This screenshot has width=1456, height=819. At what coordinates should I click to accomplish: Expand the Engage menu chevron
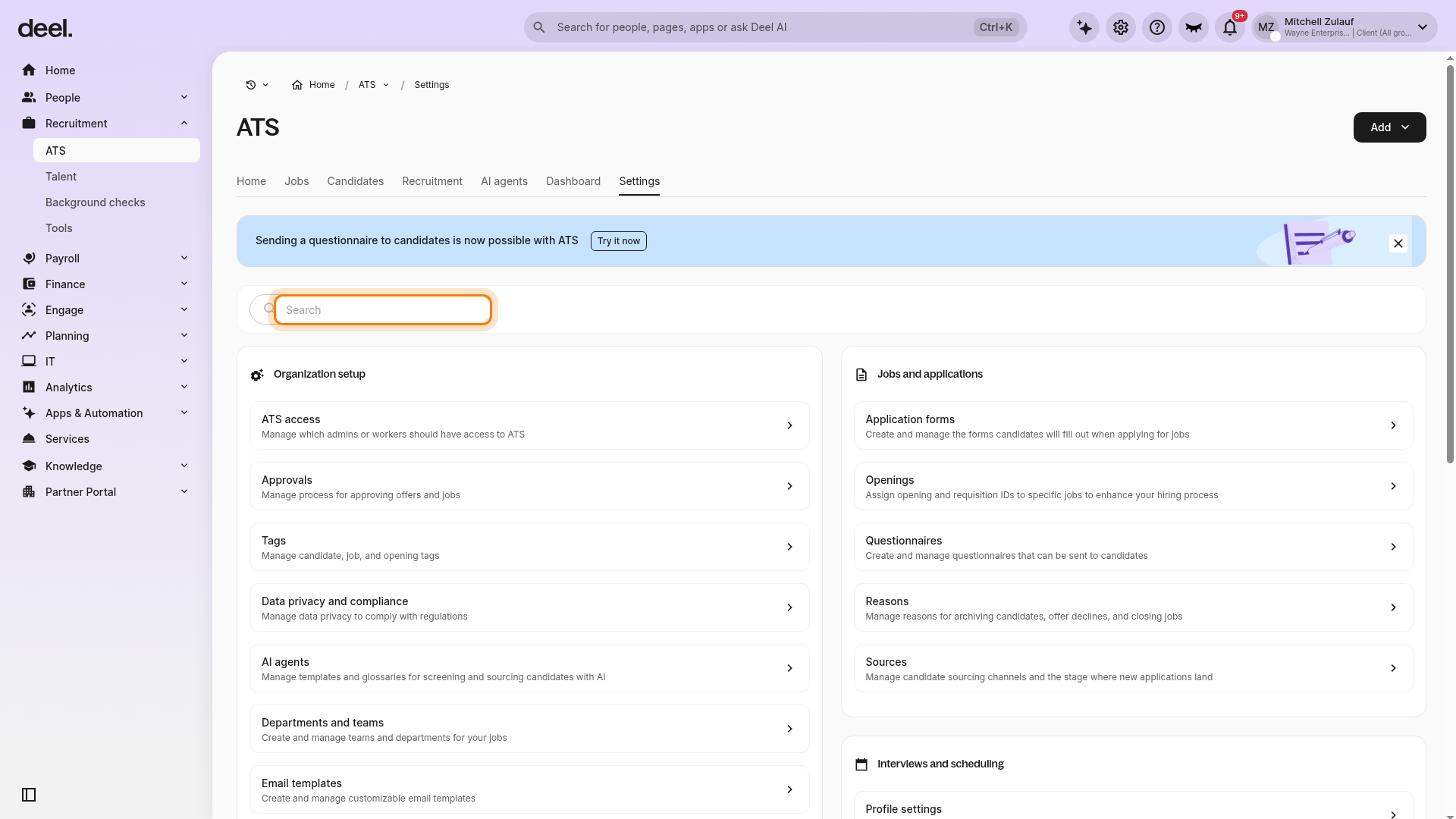click(184, 310)
